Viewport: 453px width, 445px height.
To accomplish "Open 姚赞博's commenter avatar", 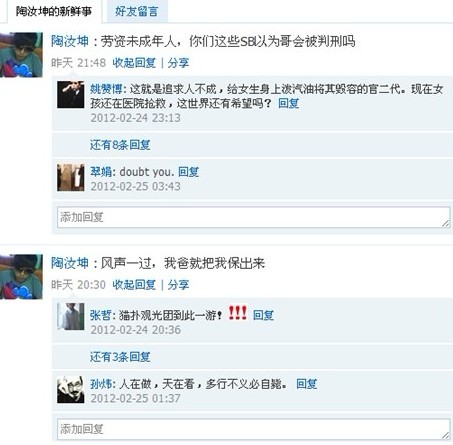I will coord(70,95).
